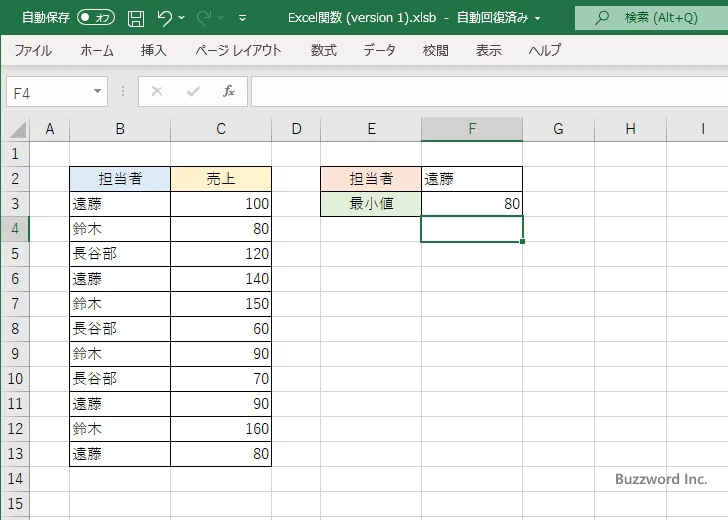Select column G header
Image resolution: width=728 pixels, height=520 pixels.
click(559, 129)
